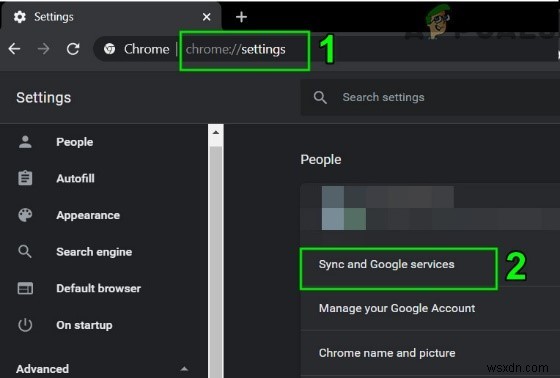Click the Chrome site info icon

tap(109, 49)
